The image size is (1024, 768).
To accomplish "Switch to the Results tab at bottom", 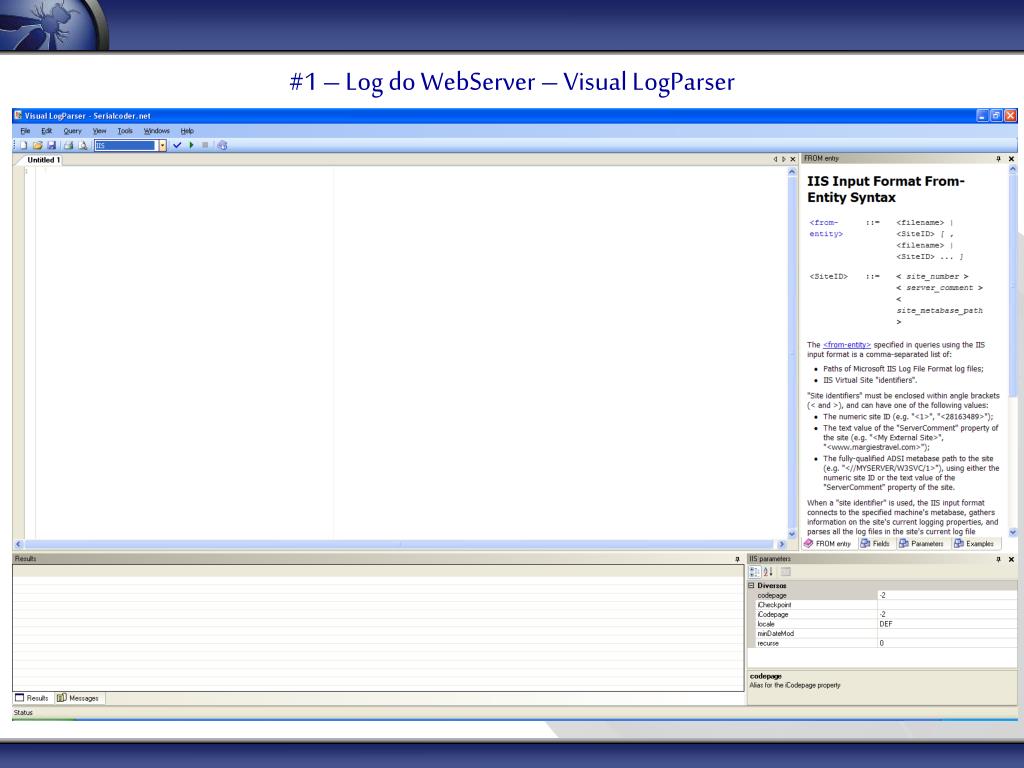I will click(x=32, y=698).
